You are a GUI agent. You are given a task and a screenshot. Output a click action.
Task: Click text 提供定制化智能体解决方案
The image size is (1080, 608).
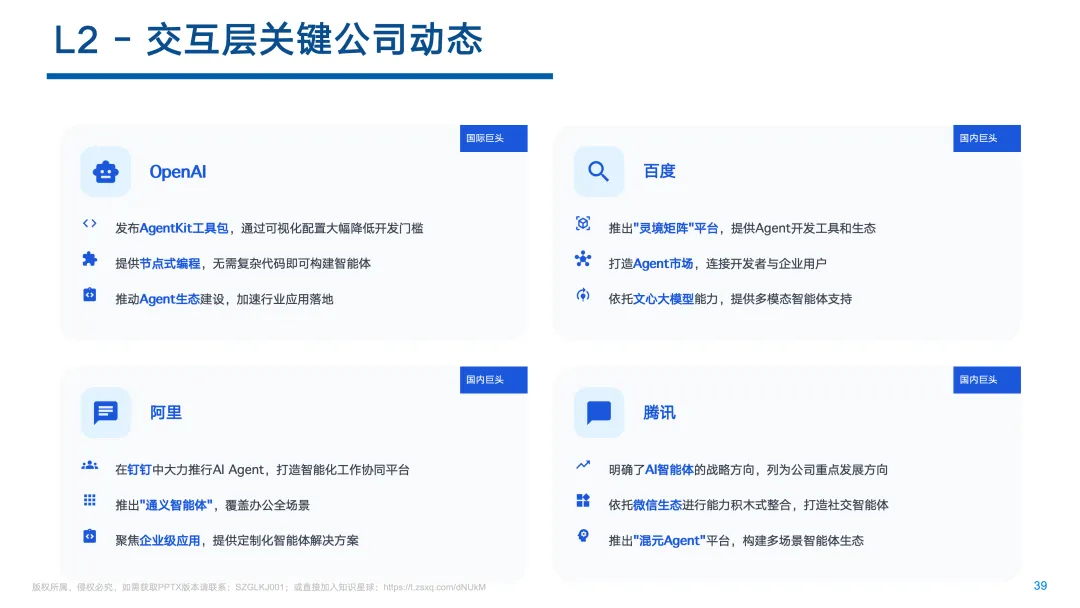point(286,541)
